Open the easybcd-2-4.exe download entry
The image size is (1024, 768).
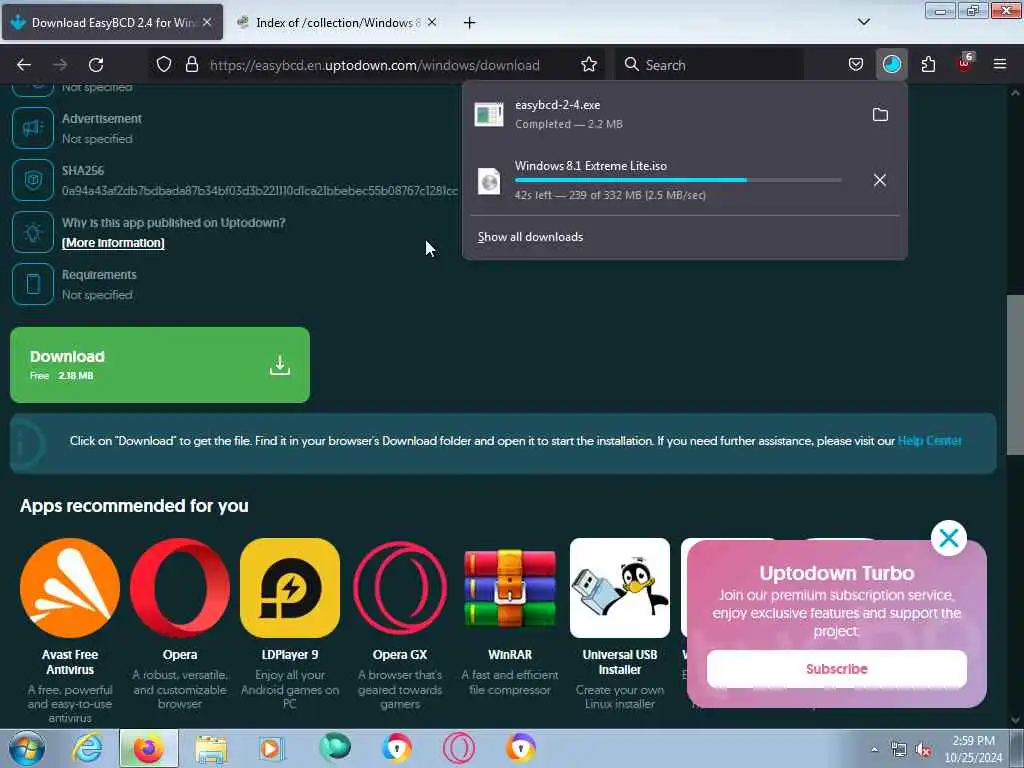pos(665,114)
